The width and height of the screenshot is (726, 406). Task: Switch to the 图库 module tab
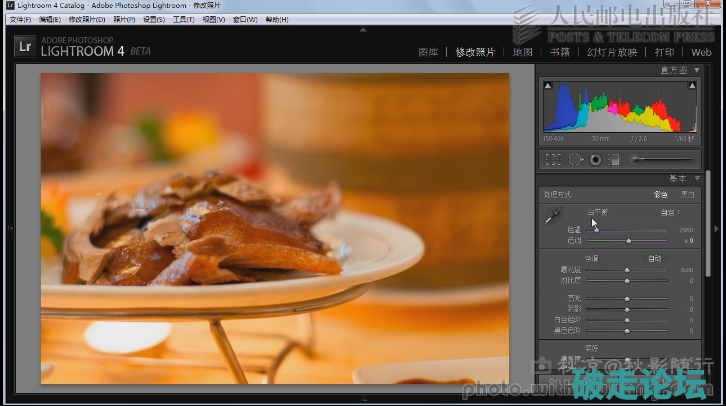click(427, 52)
